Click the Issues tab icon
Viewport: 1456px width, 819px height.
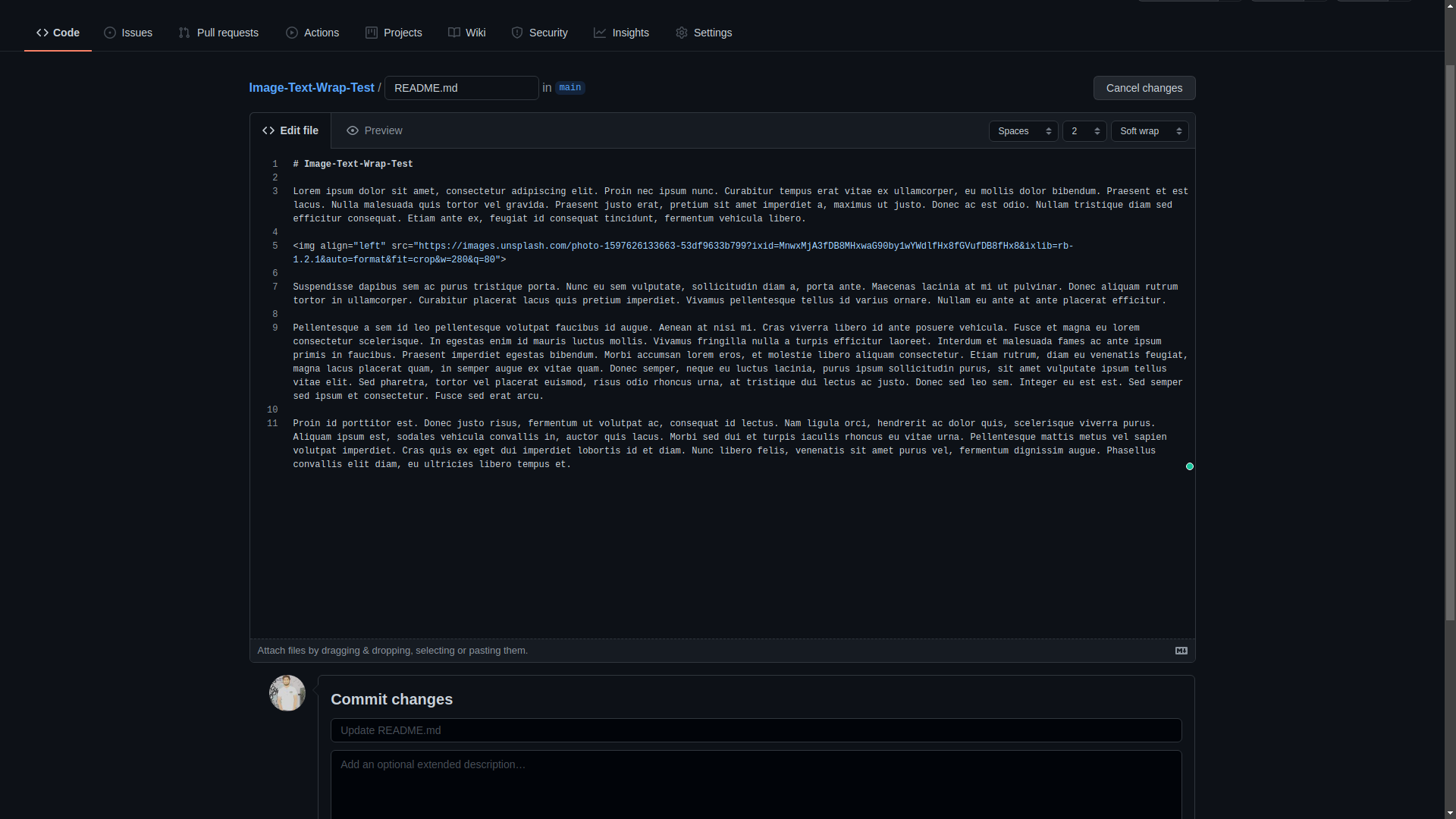pos(110,32)
